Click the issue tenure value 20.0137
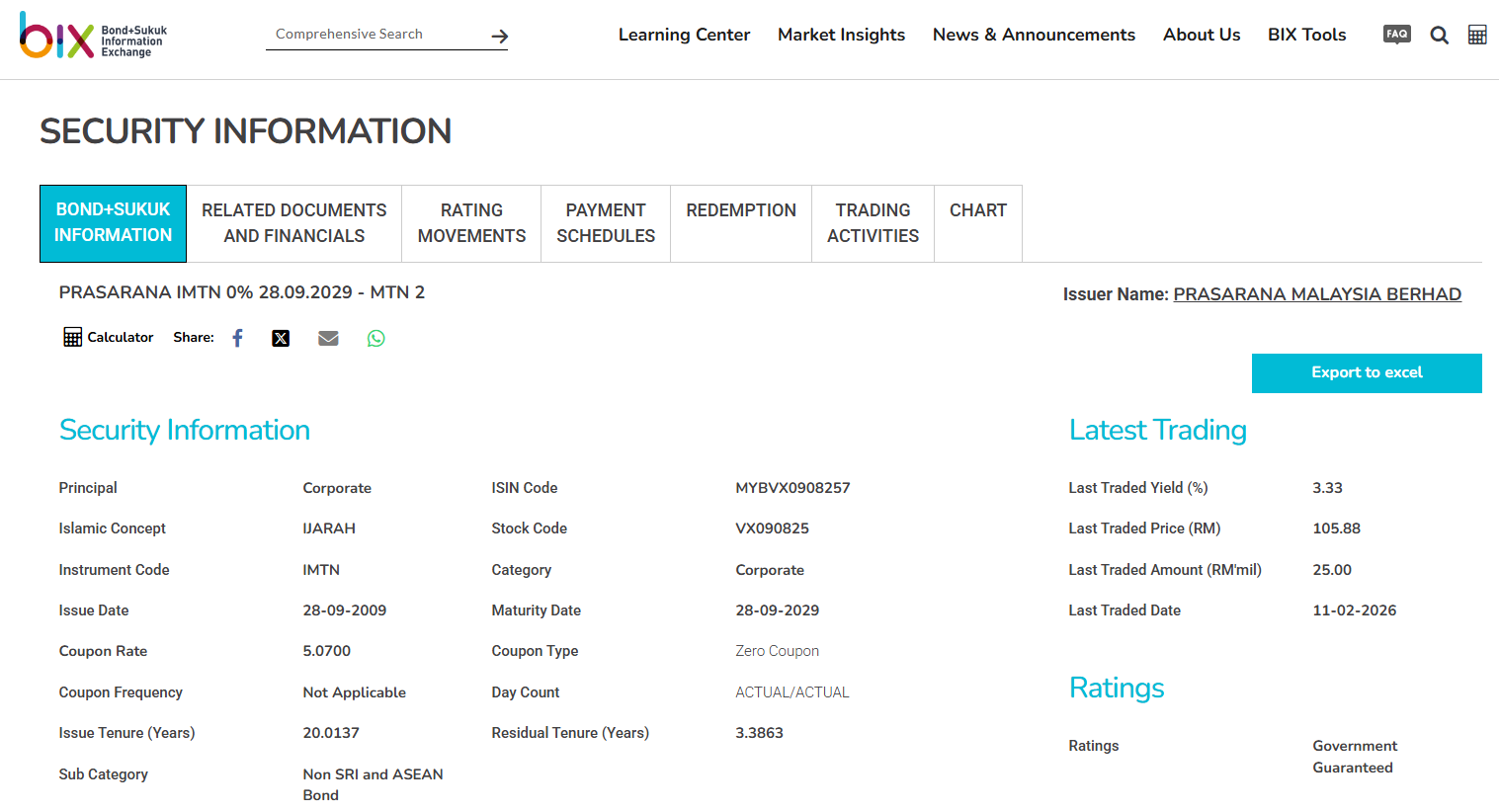1499x812 pixels. tap(331, 733)
